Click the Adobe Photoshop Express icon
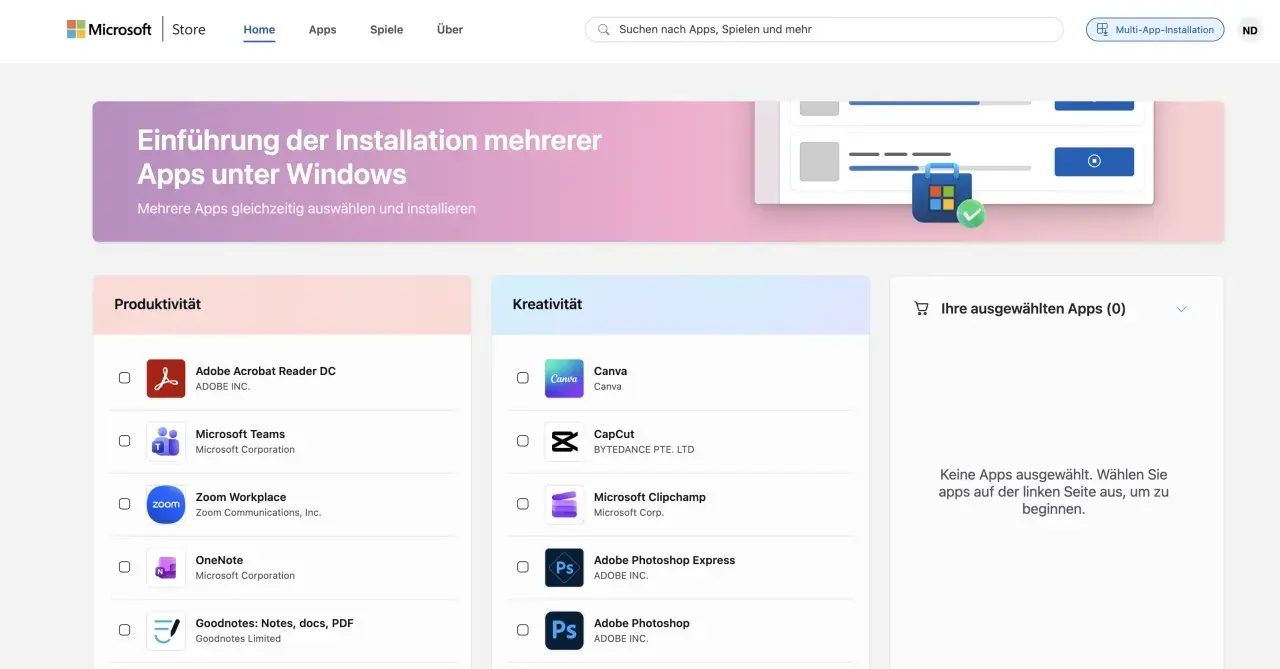Screen dimensions: 1280x669 tap(564, 567)
